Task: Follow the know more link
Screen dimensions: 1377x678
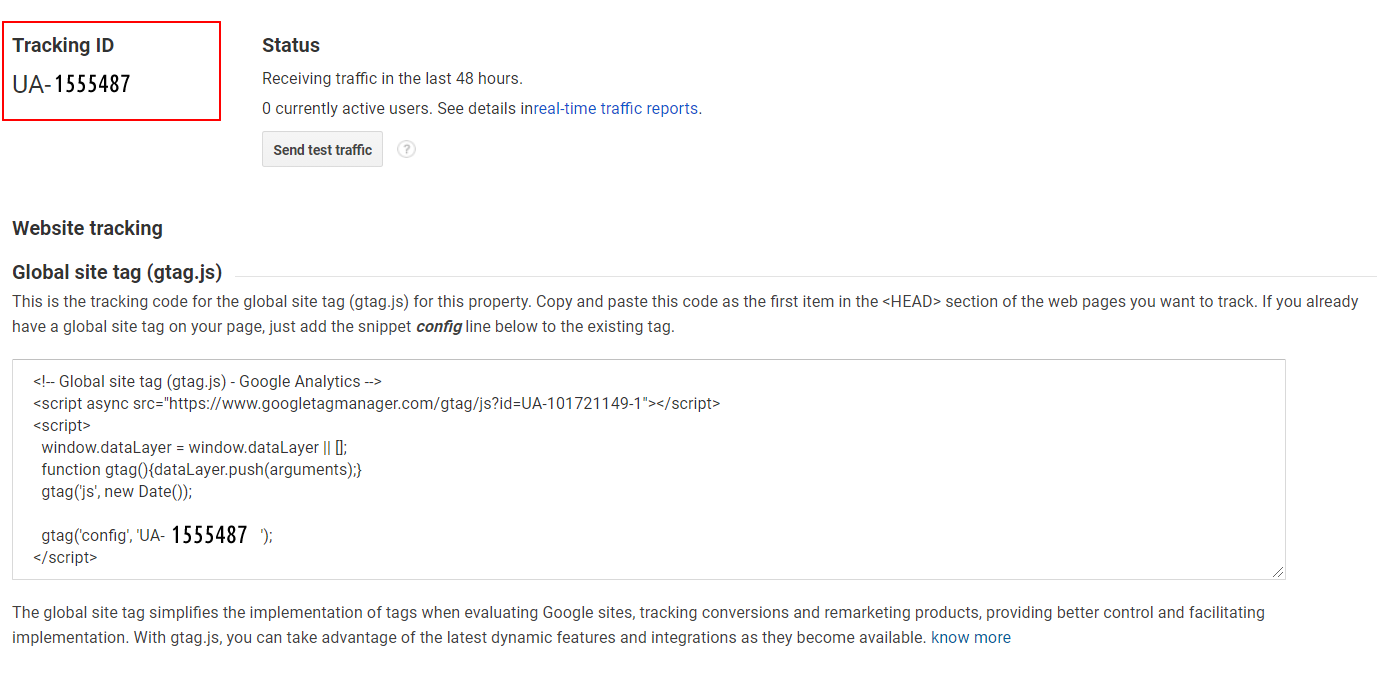Action: point(971,637)
